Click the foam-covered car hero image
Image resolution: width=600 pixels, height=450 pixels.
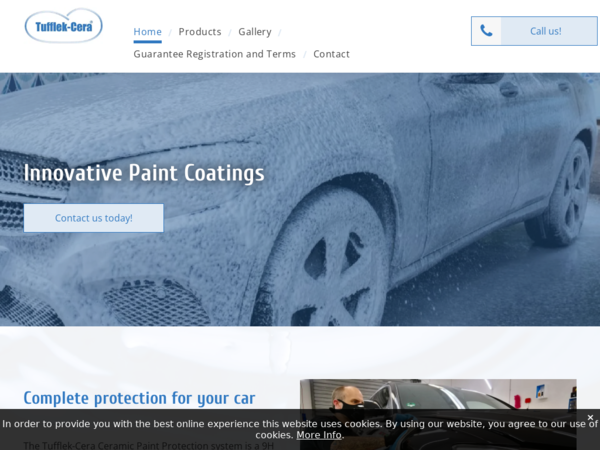click(300, 199)
